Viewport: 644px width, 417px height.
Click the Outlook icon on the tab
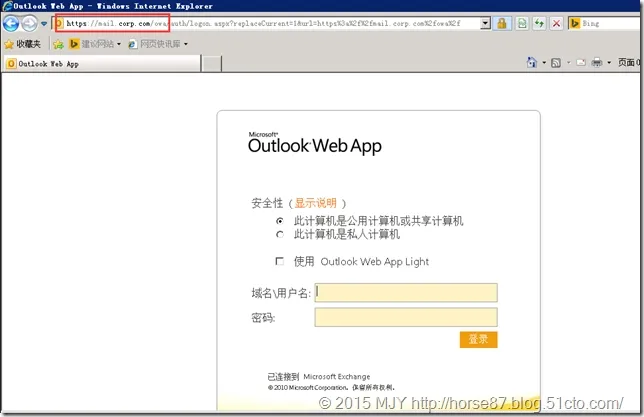click(x=11, y=64)
